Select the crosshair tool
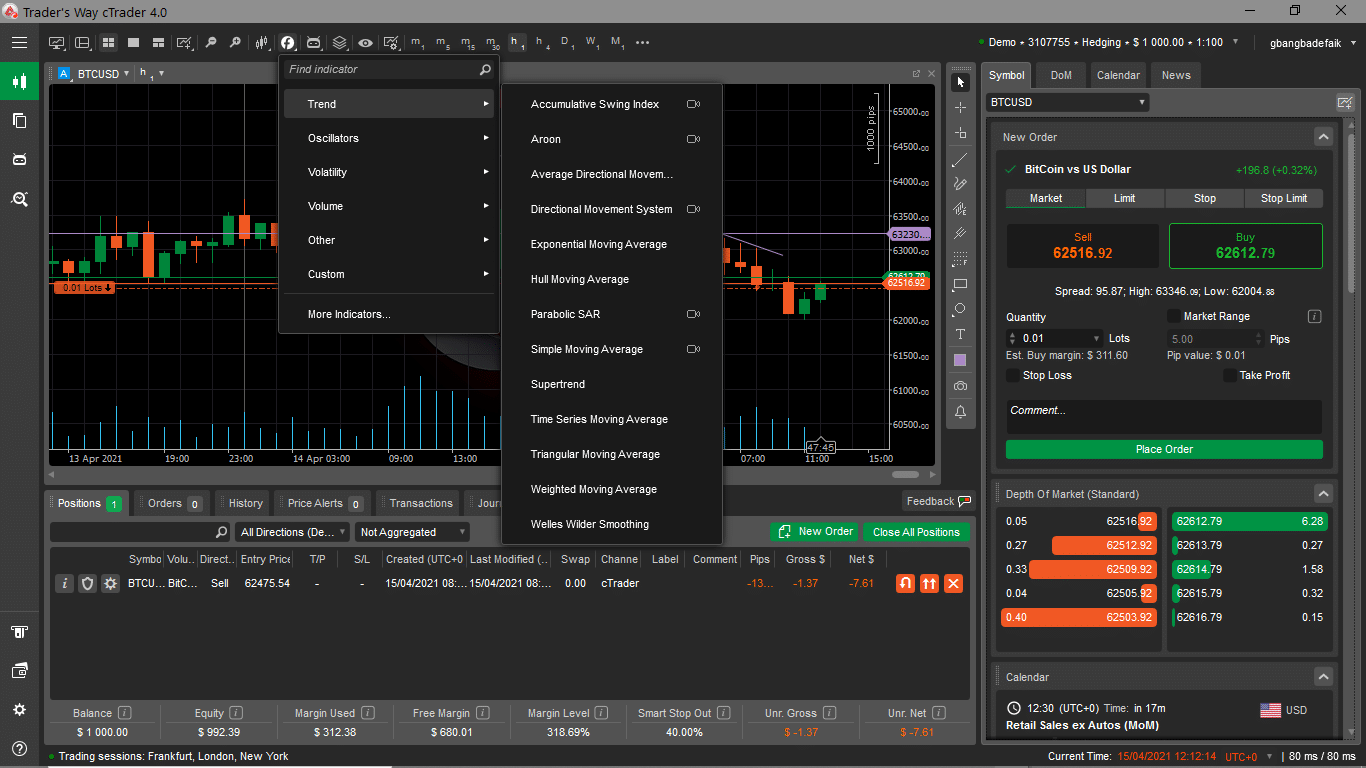Viewport: 1366px width, 768px height. (960, 107)
